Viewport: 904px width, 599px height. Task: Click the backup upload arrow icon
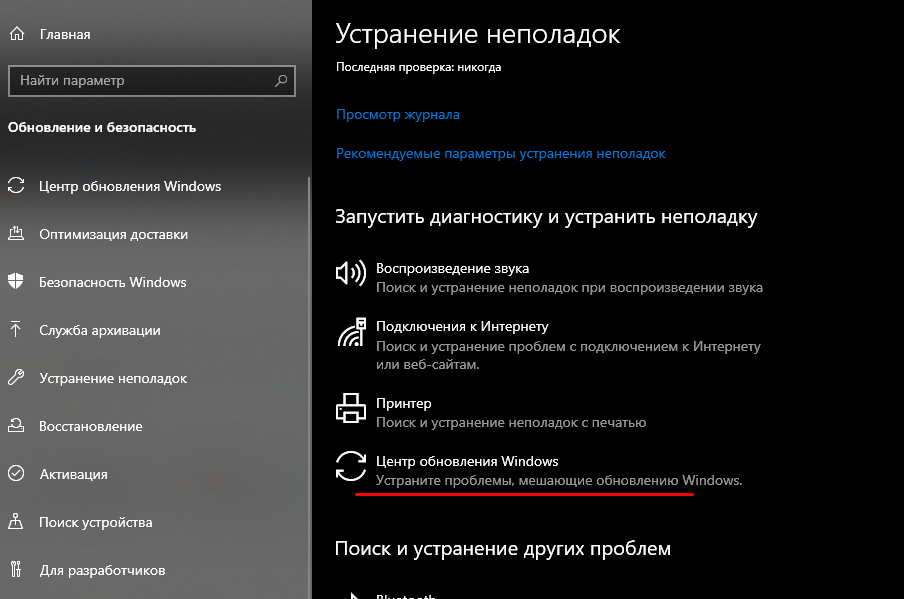[x=16, y=329]
